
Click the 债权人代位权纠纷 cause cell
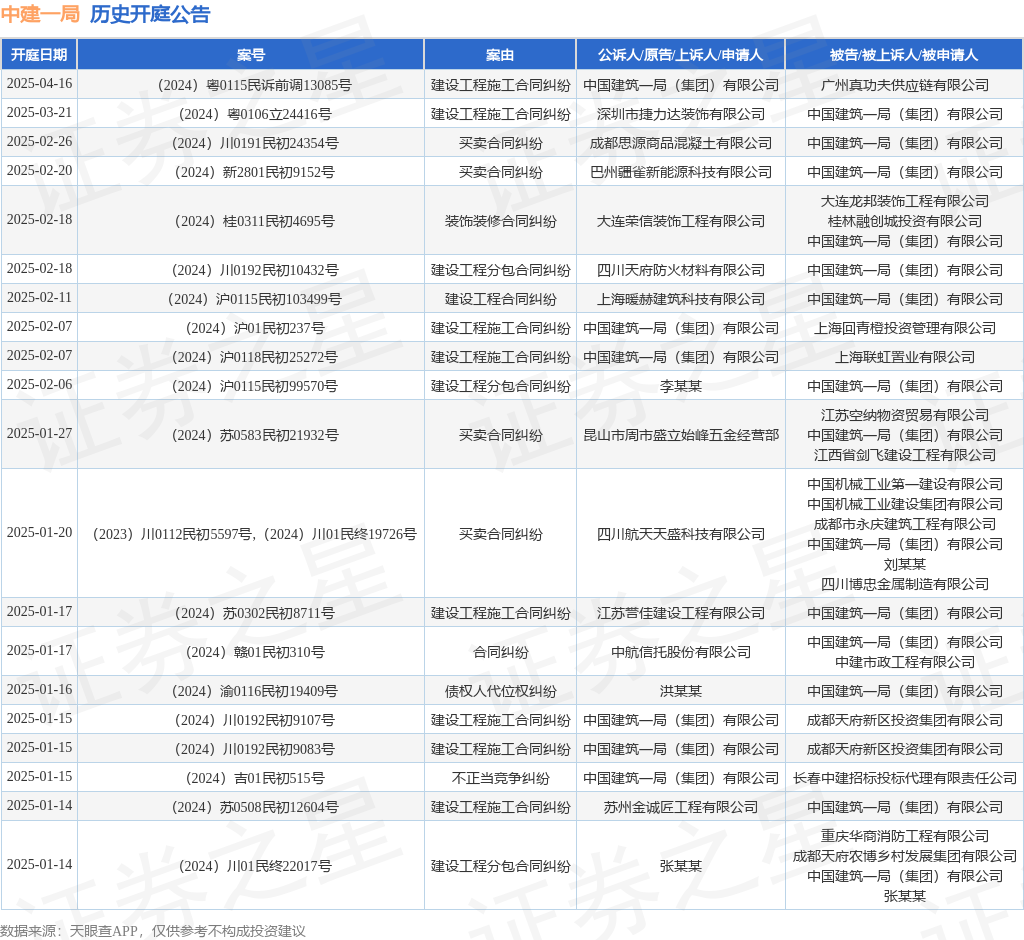click(500, 691)
